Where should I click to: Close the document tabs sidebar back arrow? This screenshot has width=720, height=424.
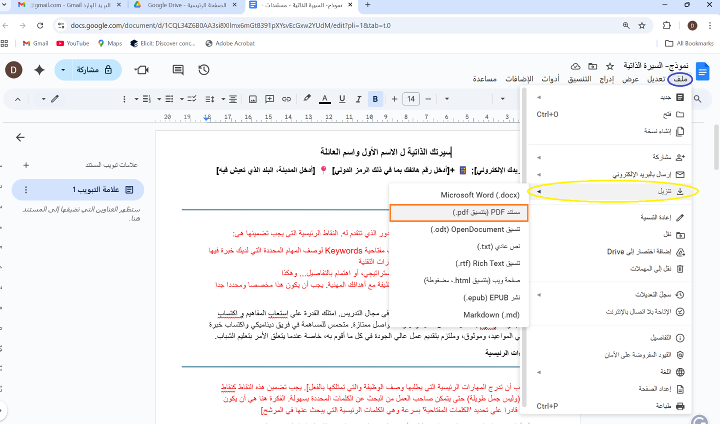[x=20, y=137]
